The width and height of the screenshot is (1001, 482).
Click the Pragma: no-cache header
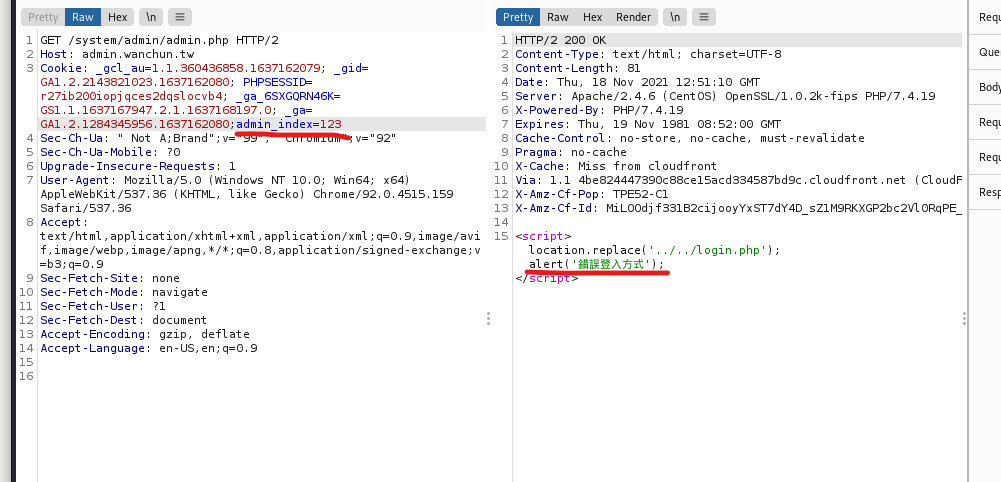click(571, 152)
